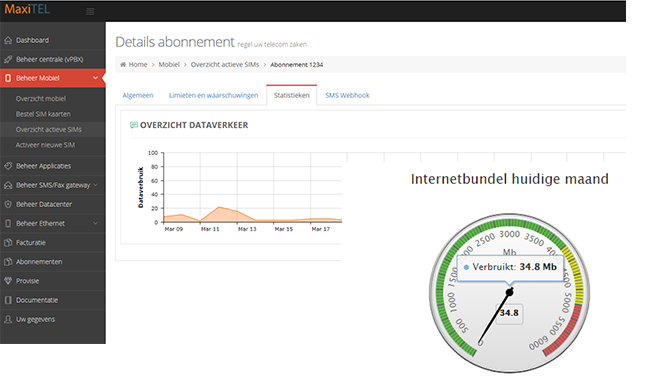Viewport: 653px width, 381px height.
Task: Open Beheer Datacenter menu item
Action: tap(52, 204)
